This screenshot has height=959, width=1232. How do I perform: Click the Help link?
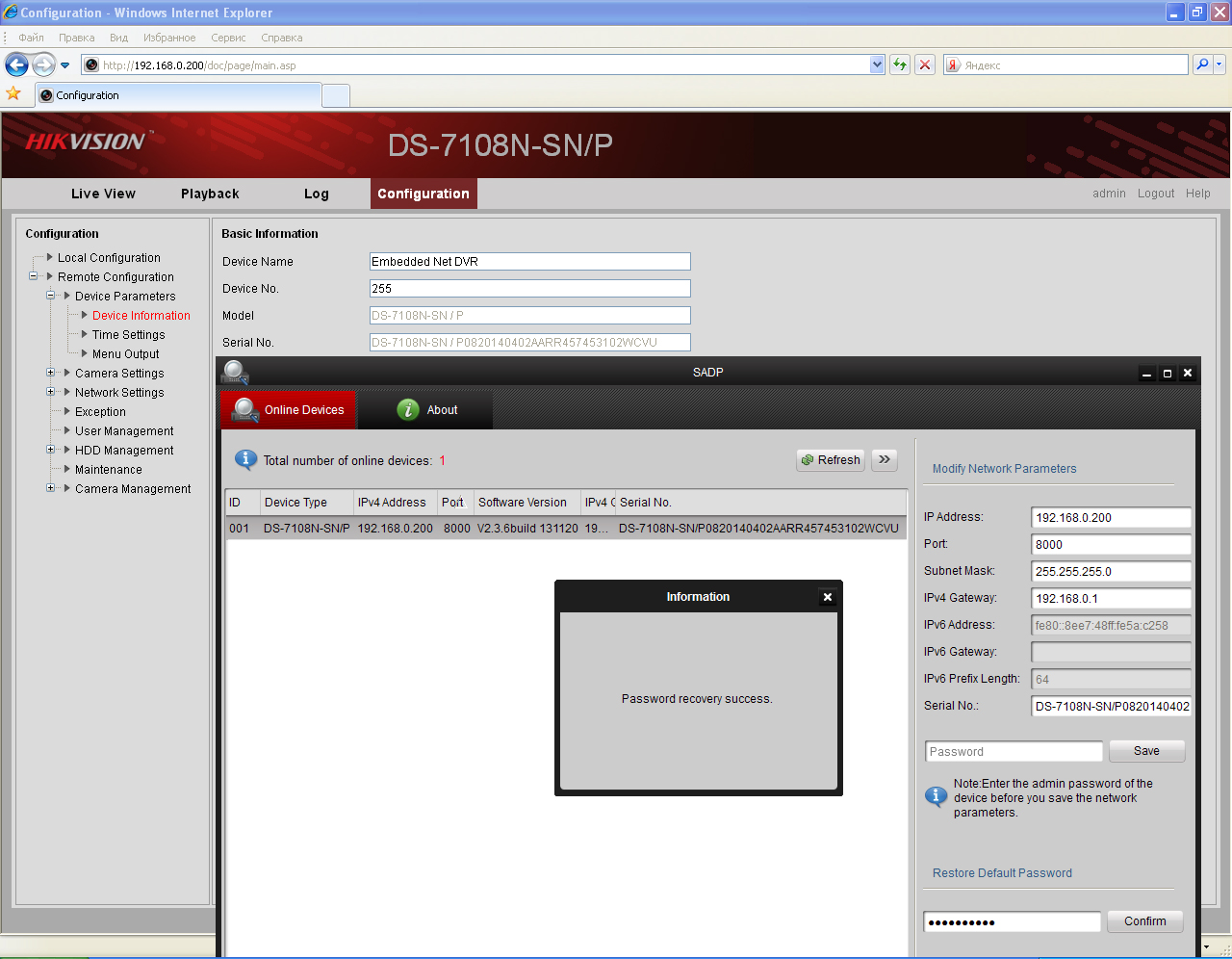(x=1198, y=194)
